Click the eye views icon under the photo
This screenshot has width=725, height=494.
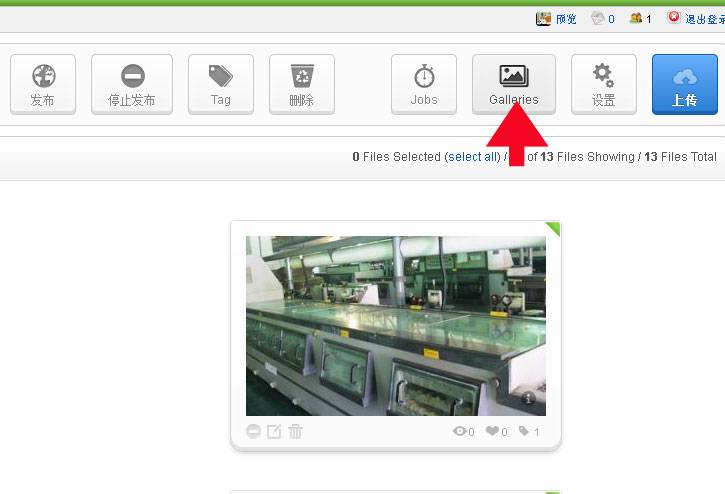(x=460, y=432)
